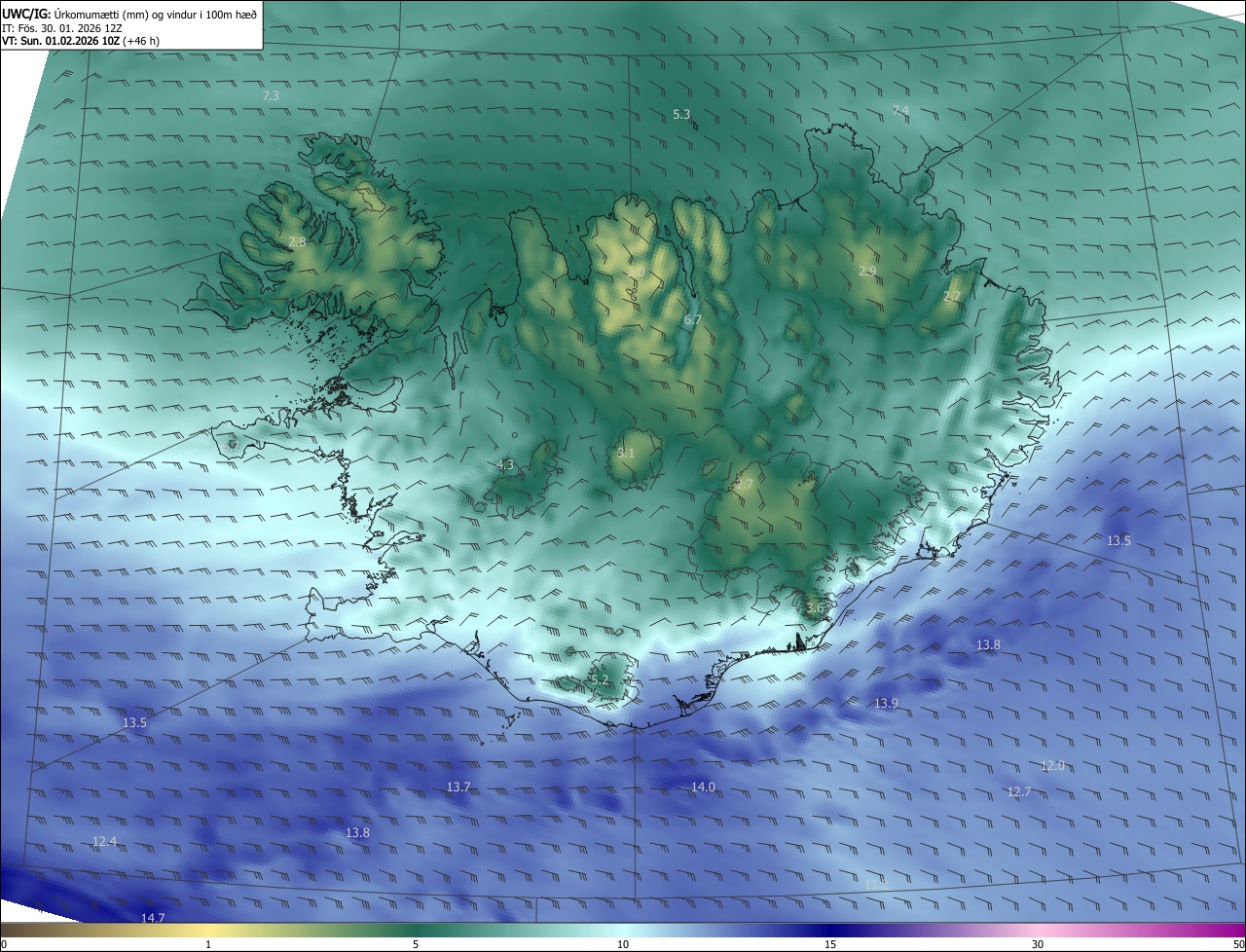Click the UWC/IG map title text
This screenshot has height=952, width=1246.
(x=129, y=14)
